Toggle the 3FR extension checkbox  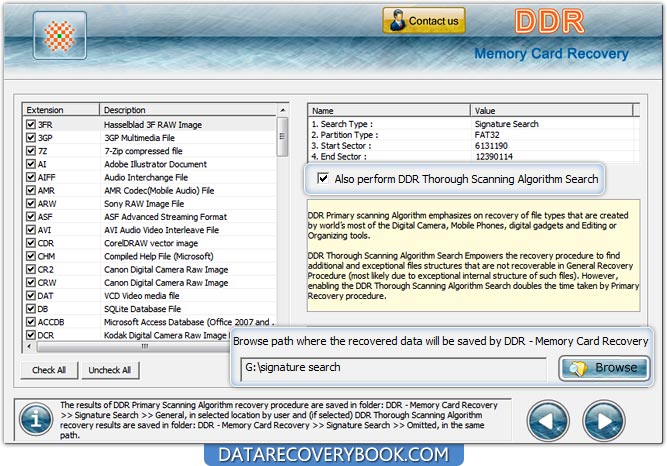tap(31, 124)
